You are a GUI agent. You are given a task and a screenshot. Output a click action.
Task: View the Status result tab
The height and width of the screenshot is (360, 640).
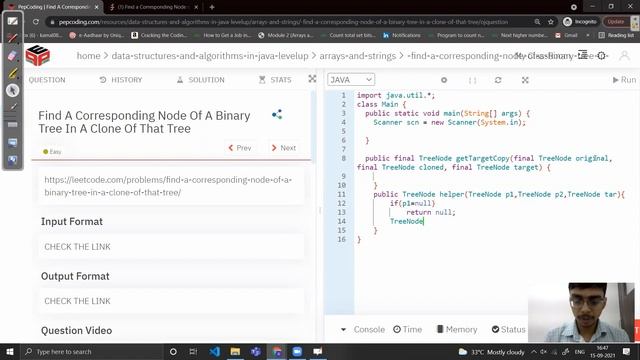pos(509,329)
